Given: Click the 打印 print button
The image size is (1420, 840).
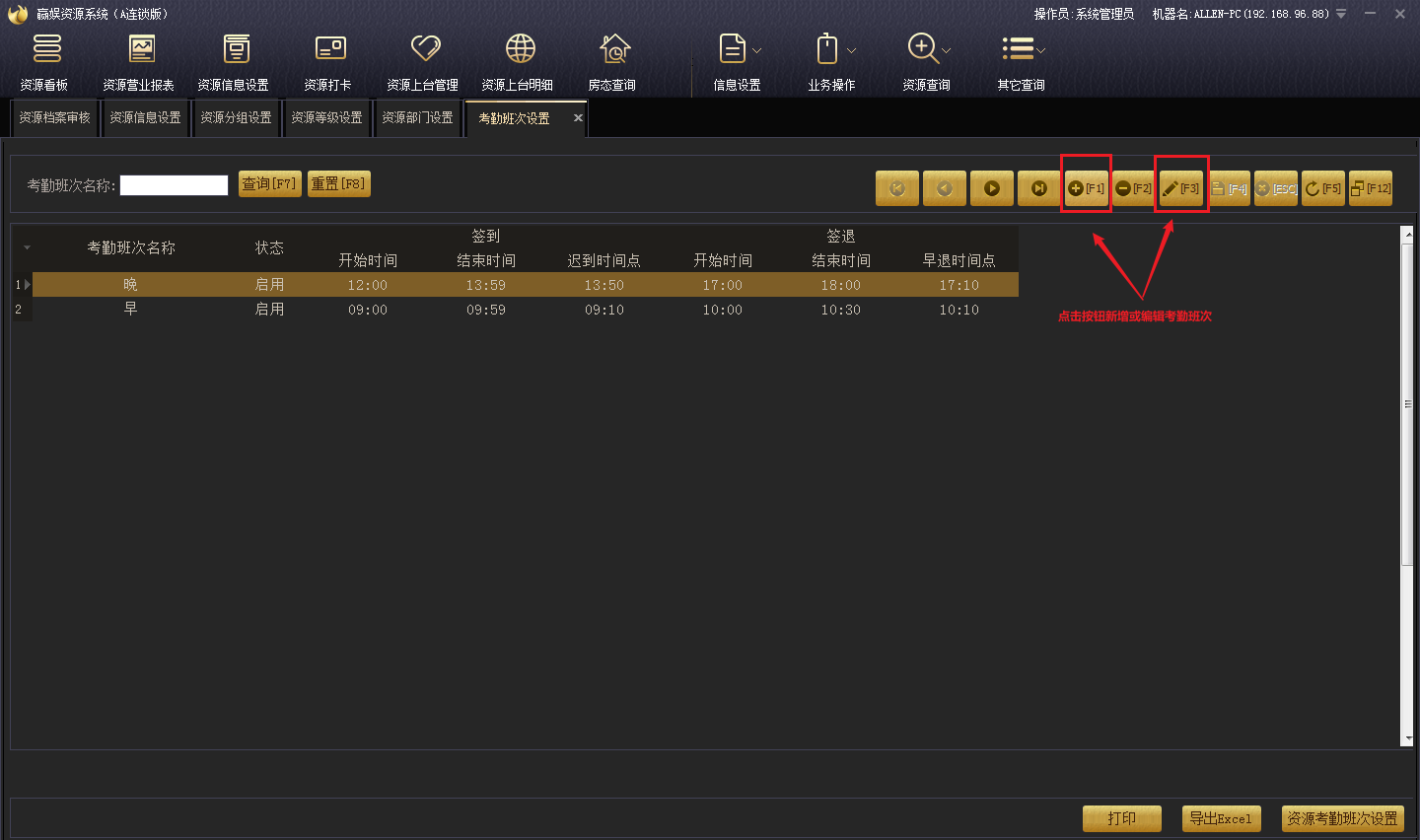Looking at the screenshot, I should (1122, 818).
